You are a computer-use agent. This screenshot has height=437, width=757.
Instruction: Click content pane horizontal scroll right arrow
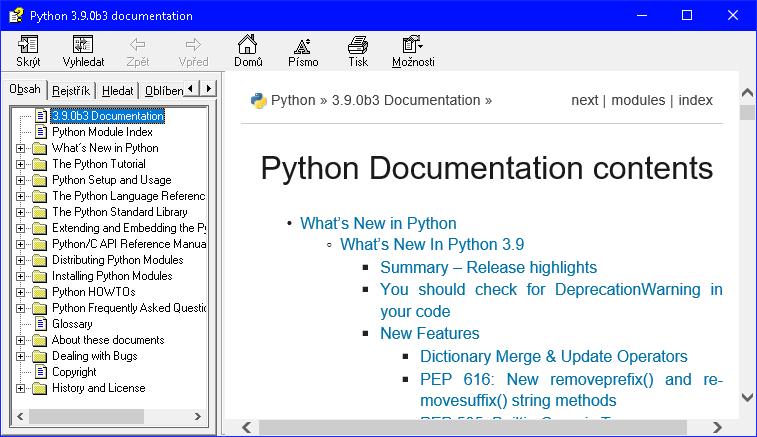point(717,427)
